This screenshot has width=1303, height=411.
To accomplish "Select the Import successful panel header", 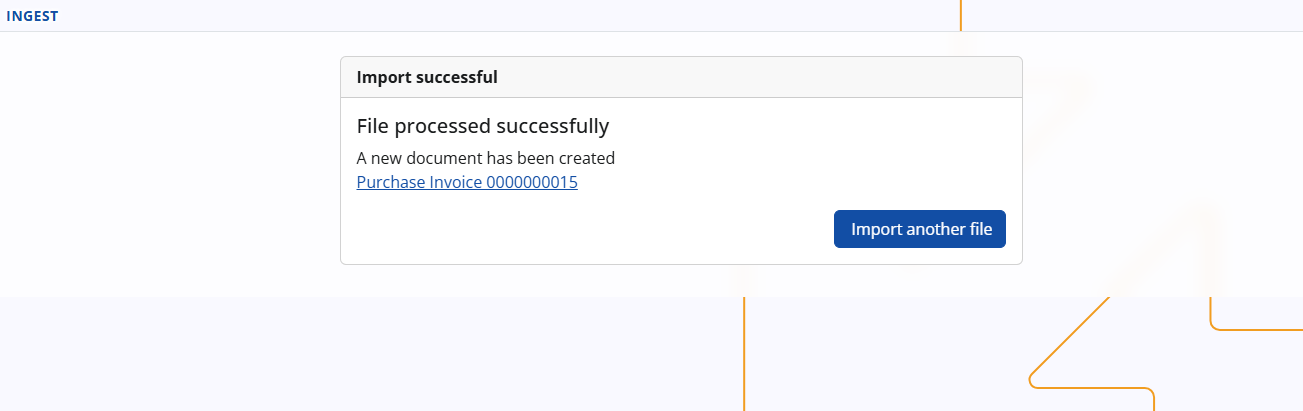I will 680,77.
